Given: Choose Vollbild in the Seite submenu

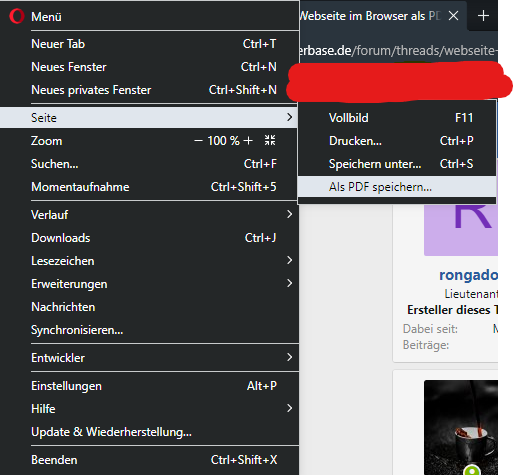Looking at the screenshot, I should coord(397,118).
